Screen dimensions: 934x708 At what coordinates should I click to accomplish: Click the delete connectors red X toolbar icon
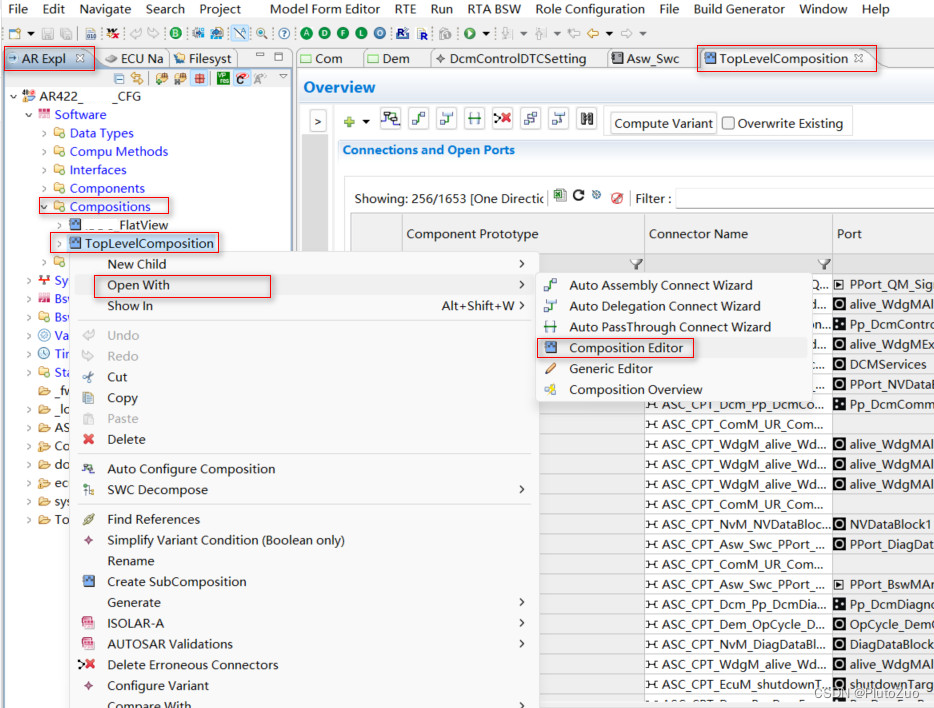pyautogui.click(x=502, y=118)
